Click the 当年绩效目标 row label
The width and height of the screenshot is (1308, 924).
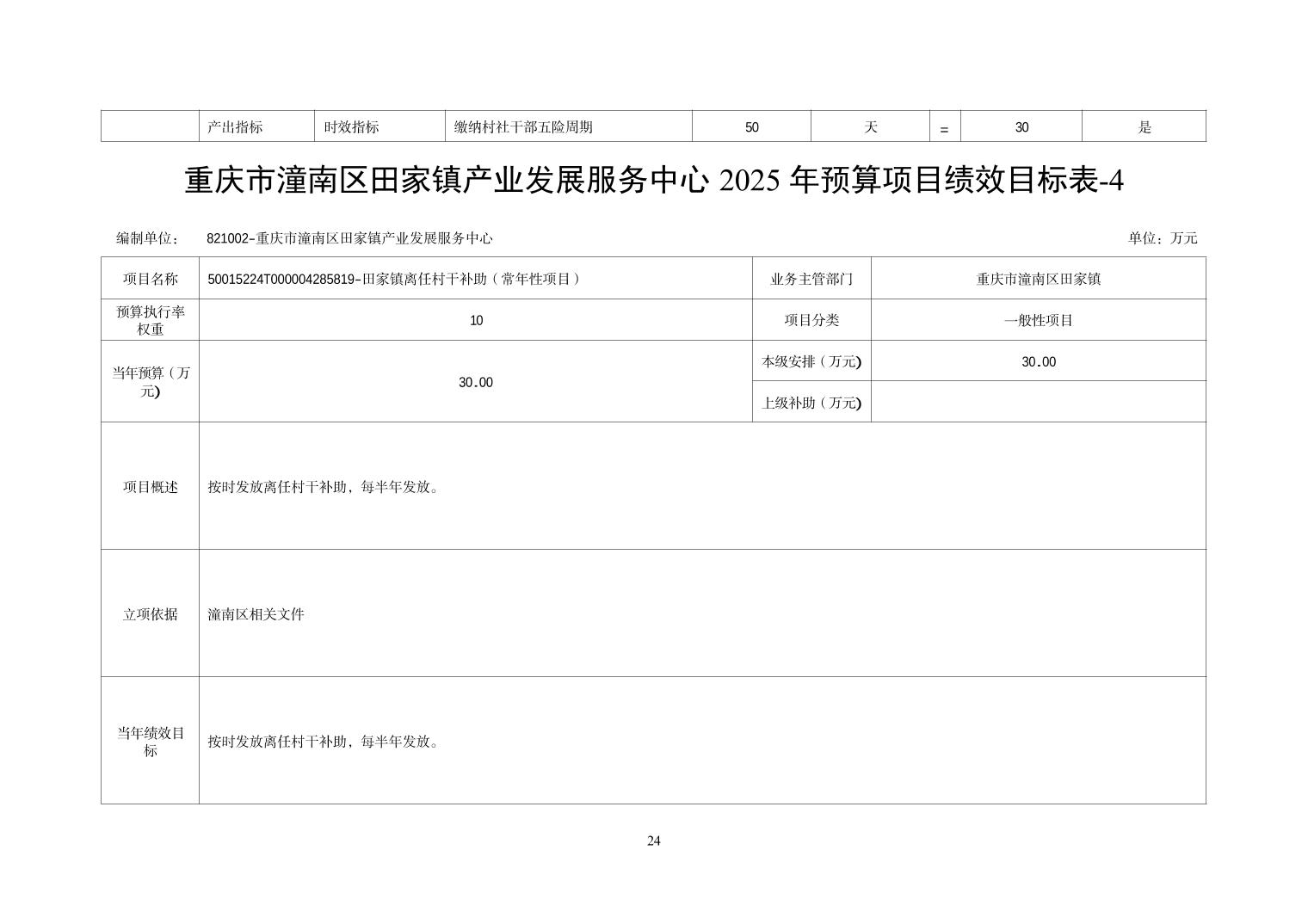150,742
